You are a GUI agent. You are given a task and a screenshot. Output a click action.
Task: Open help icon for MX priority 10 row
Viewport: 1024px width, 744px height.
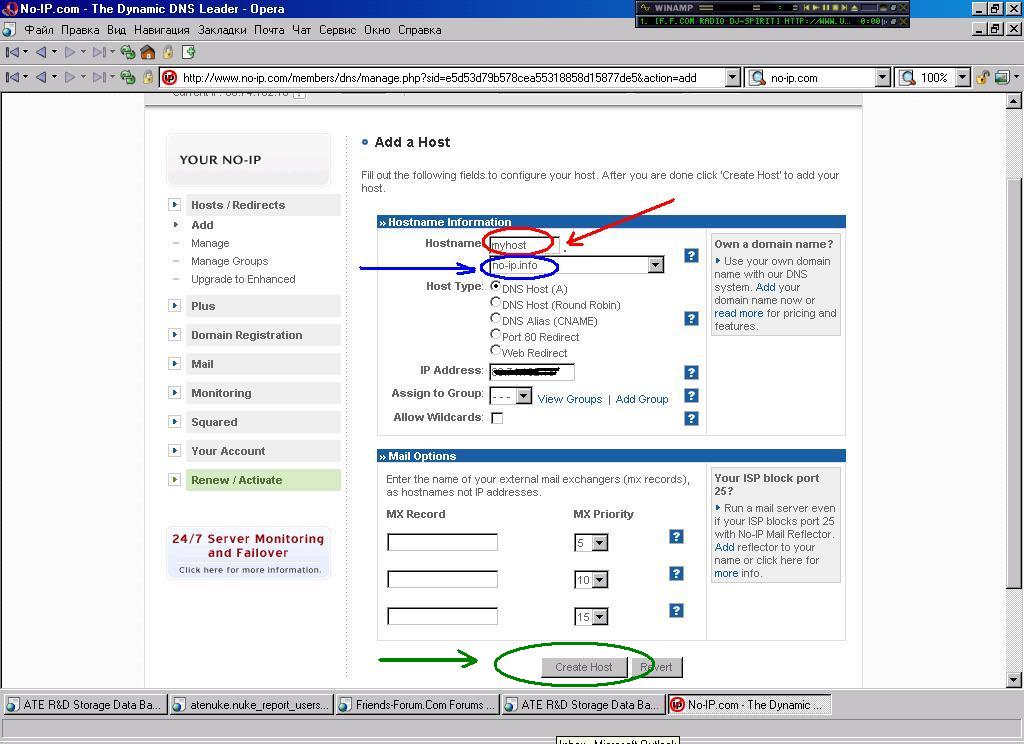coord(677,574)
